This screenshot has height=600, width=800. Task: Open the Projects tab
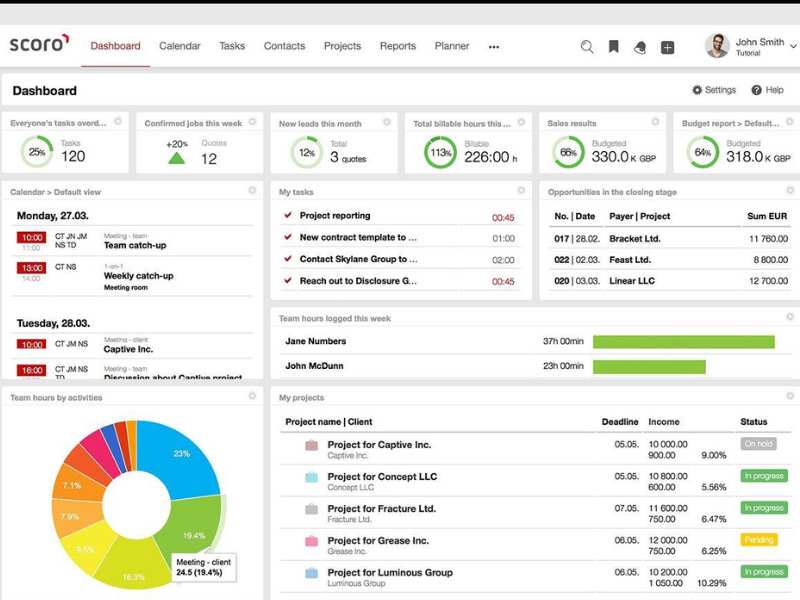[x=342, y=46]
